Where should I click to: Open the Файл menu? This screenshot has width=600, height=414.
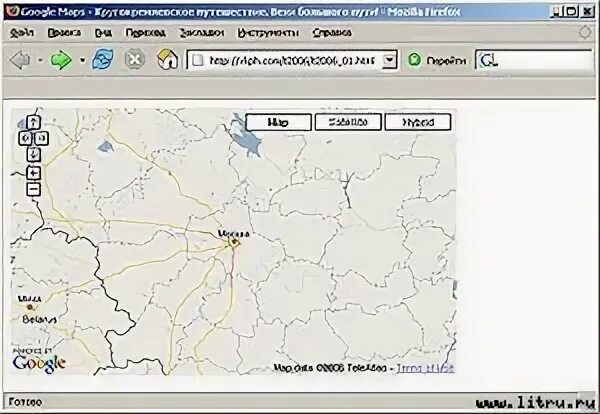point(22,33)
